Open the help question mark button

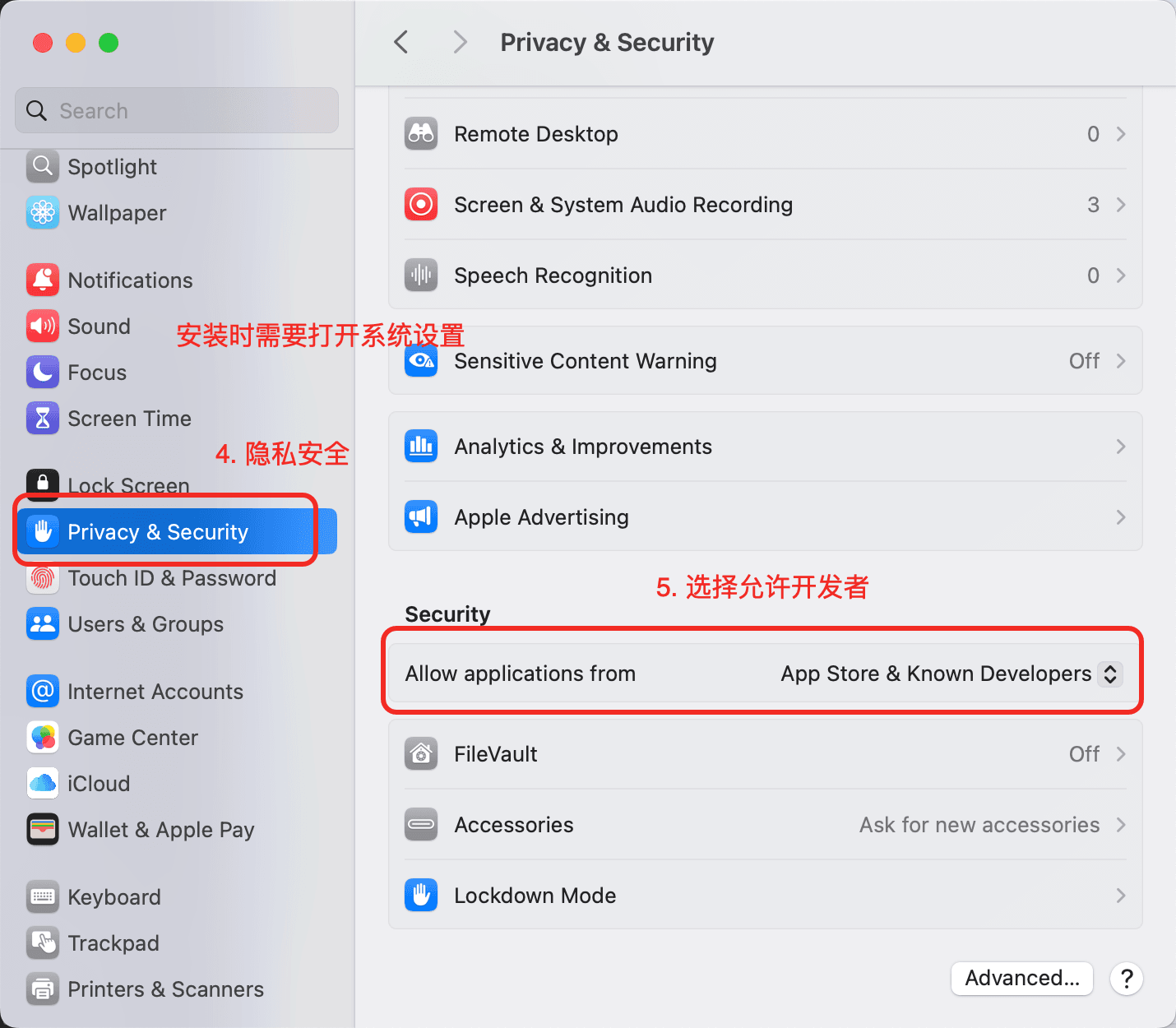pyautogui.click(x=1126, y=979)
